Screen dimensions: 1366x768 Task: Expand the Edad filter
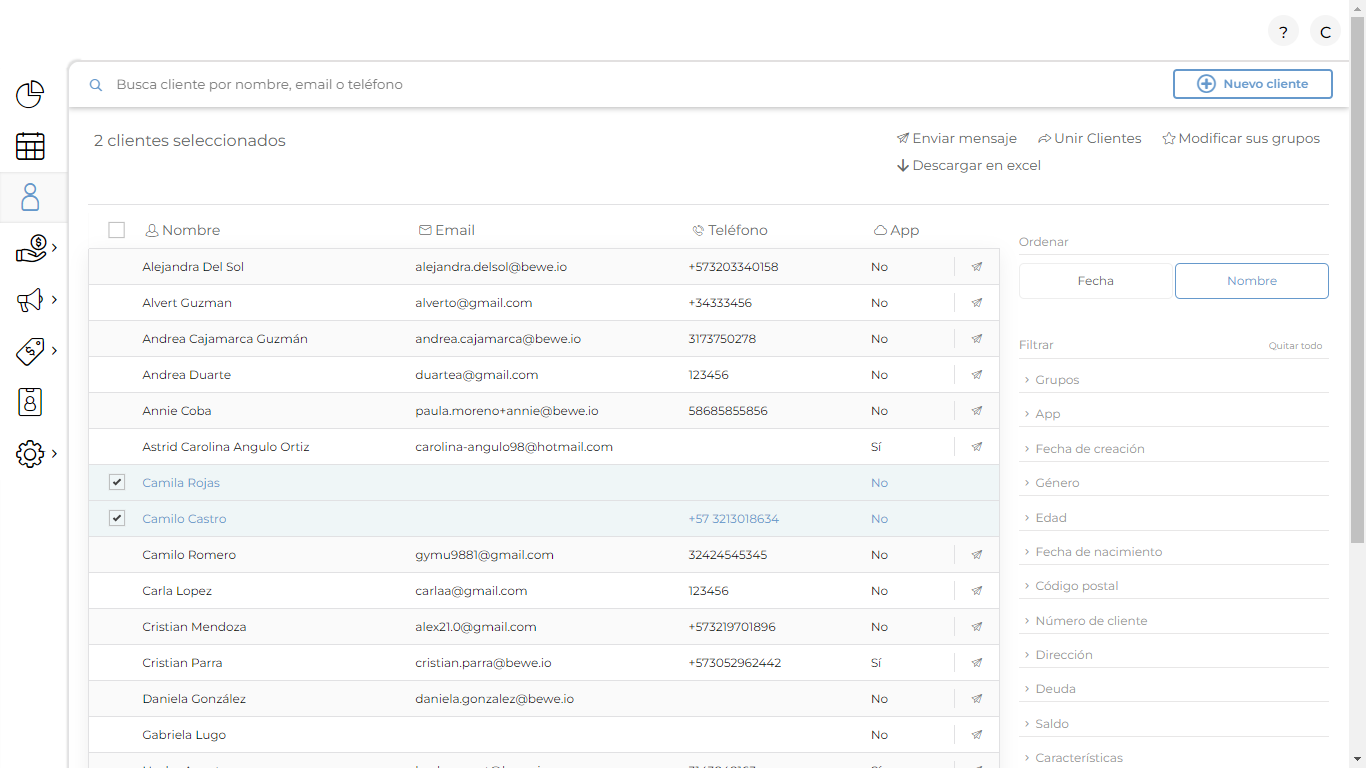pos(1173,518)
